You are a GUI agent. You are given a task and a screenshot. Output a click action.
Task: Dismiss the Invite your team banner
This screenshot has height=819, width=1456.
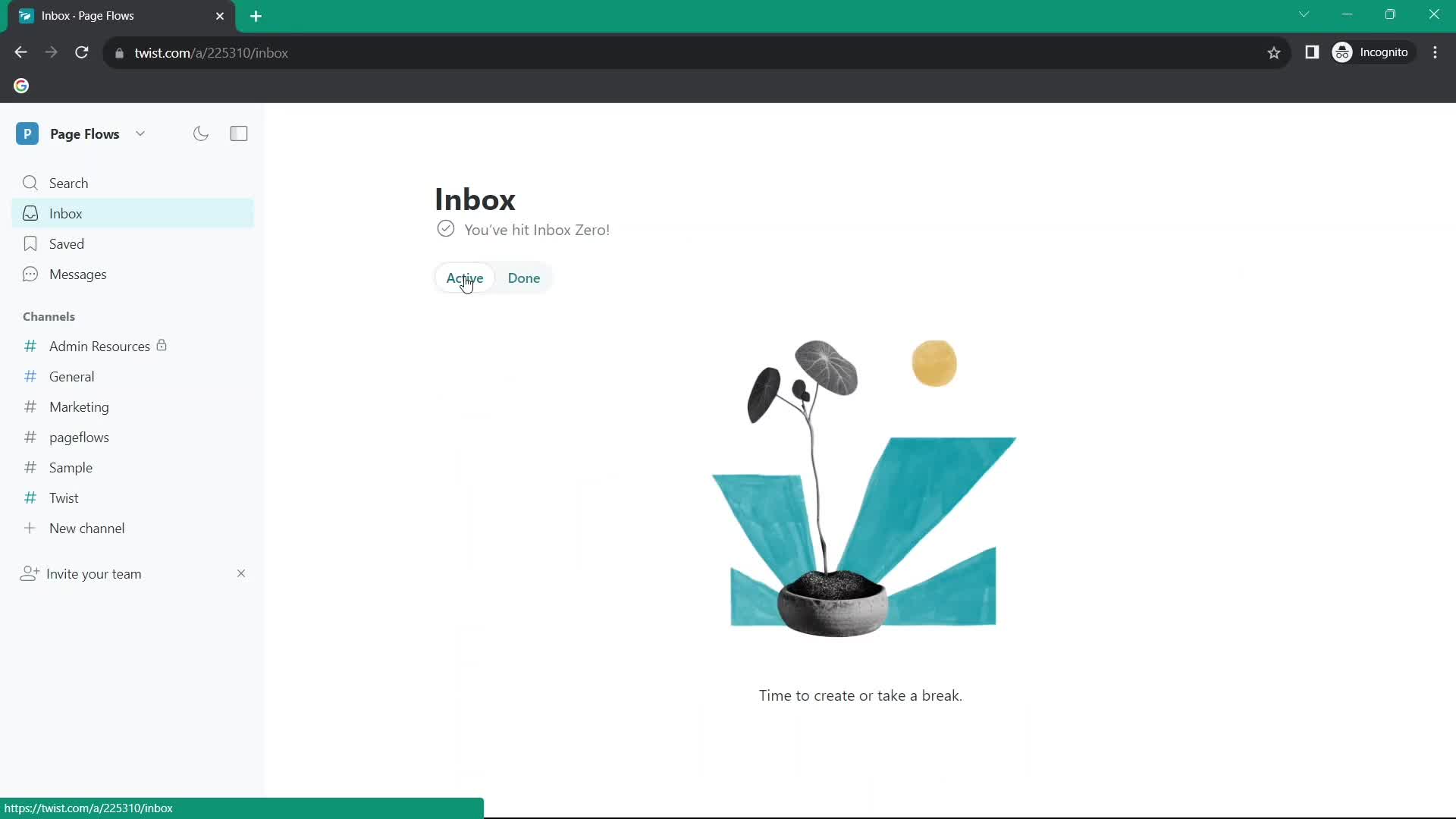pos(241,573)
